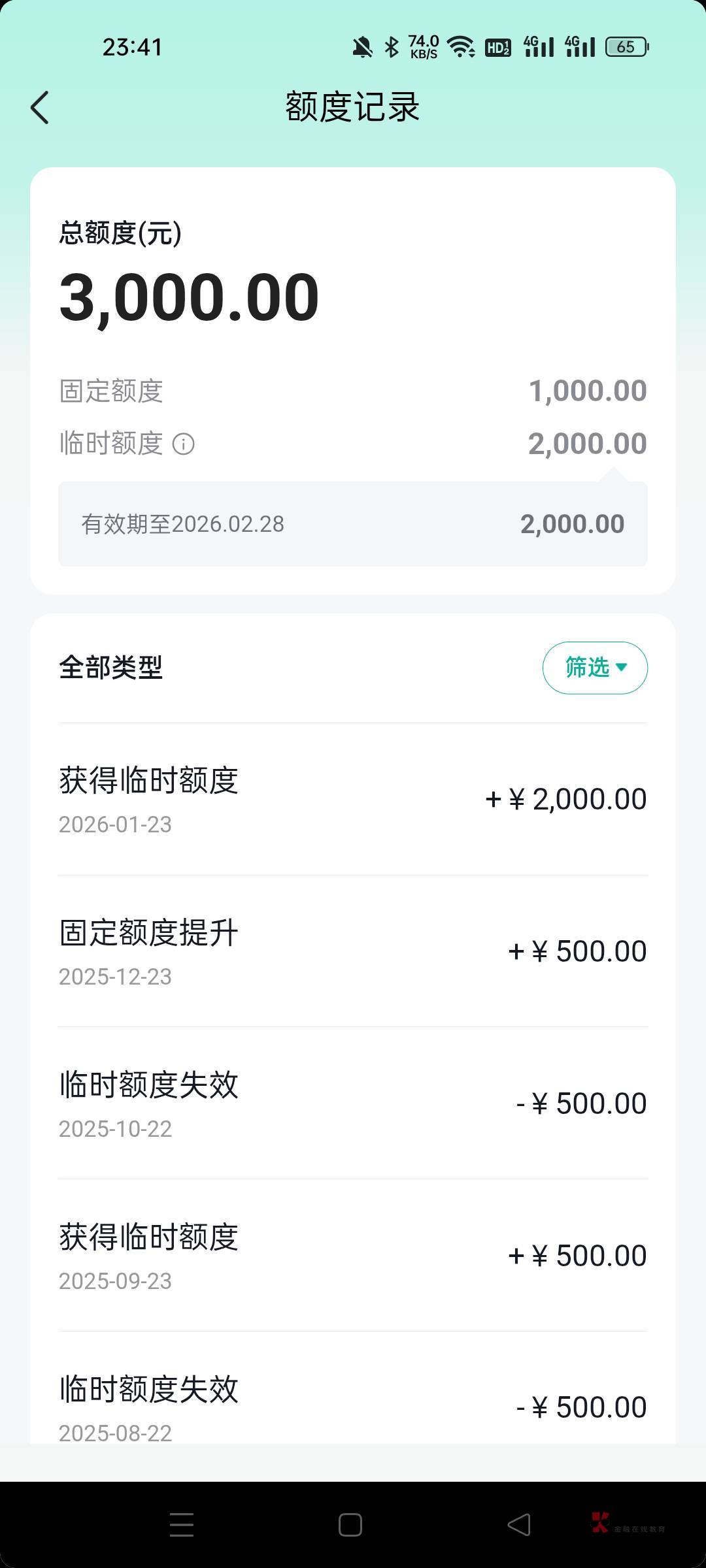Tap the muted notification bell icon
The height and width of the screenshot is (1568, 706).
pos(362,47)
